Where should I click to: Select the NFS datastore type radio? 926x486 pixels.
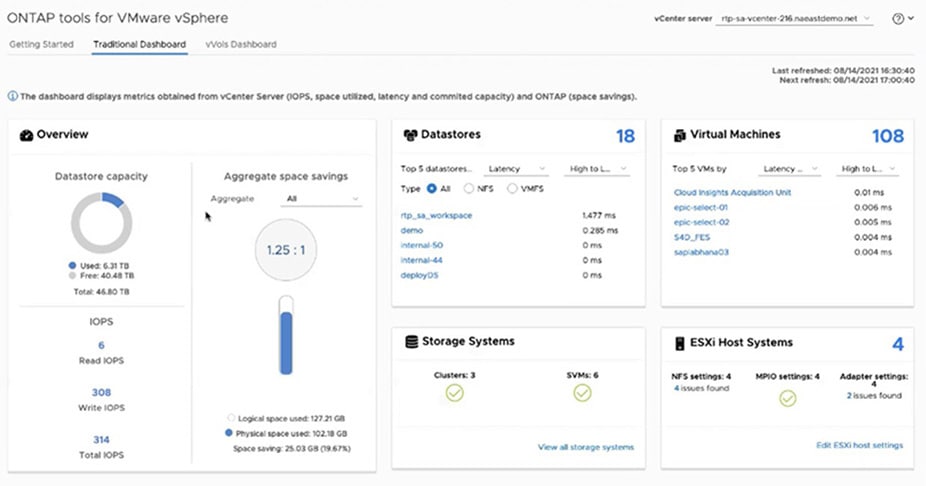469,188
